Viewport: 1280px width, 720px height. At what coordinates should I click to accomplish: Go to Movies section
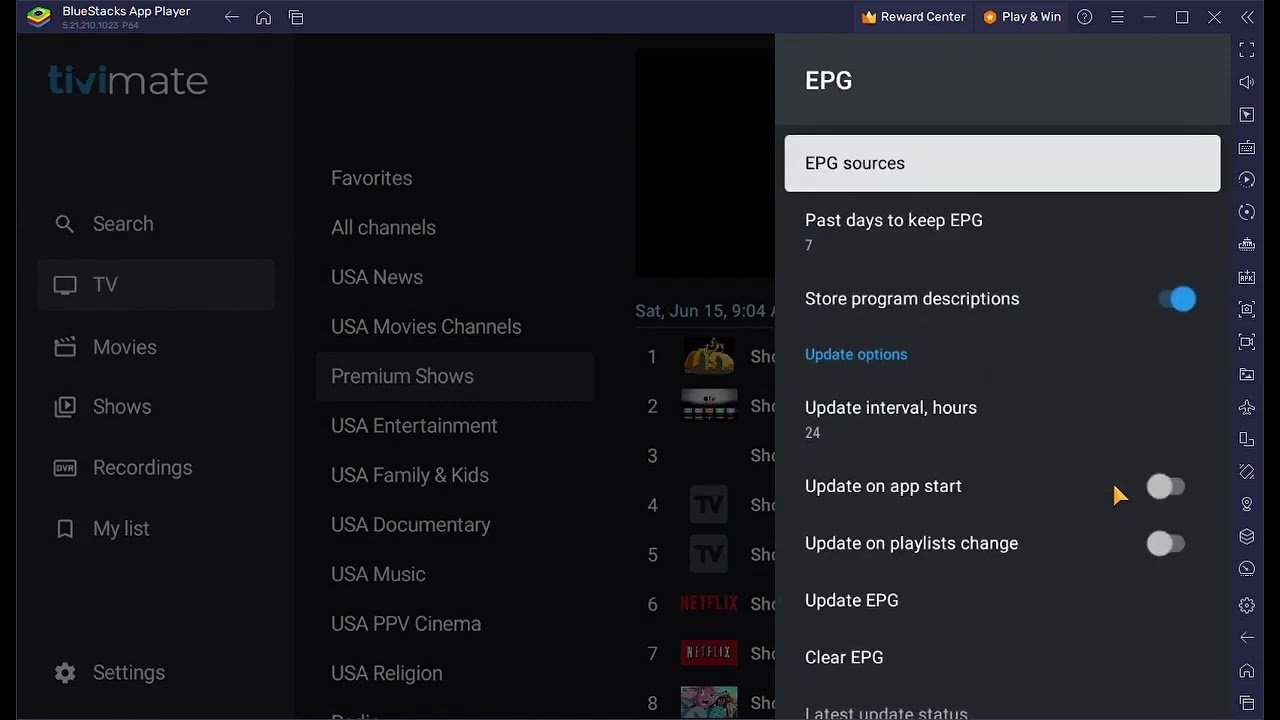click(x=124, y=347)
